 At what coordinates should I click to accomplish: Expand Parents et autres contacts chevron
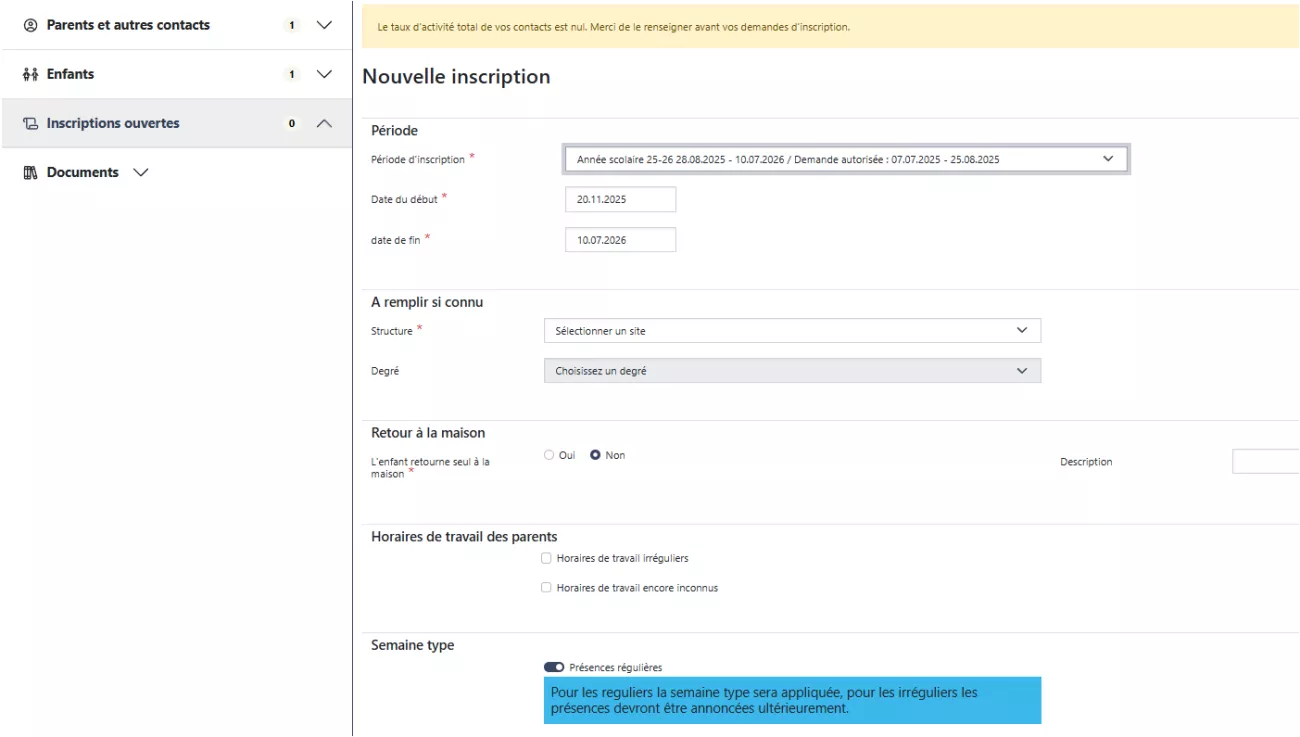(x=323, y=25)
